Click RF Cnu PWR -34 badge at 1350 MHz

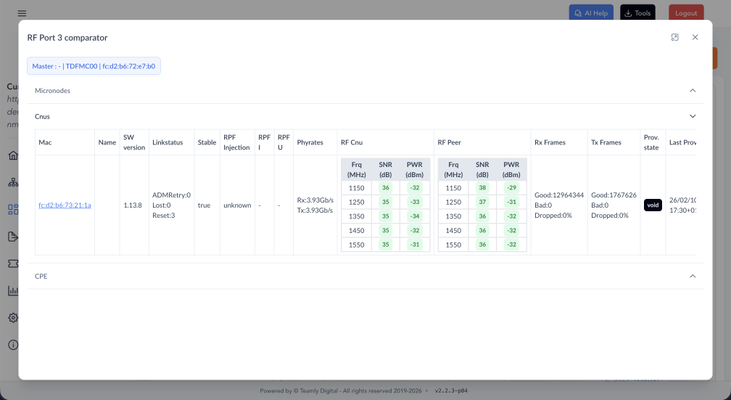(414, 216)
